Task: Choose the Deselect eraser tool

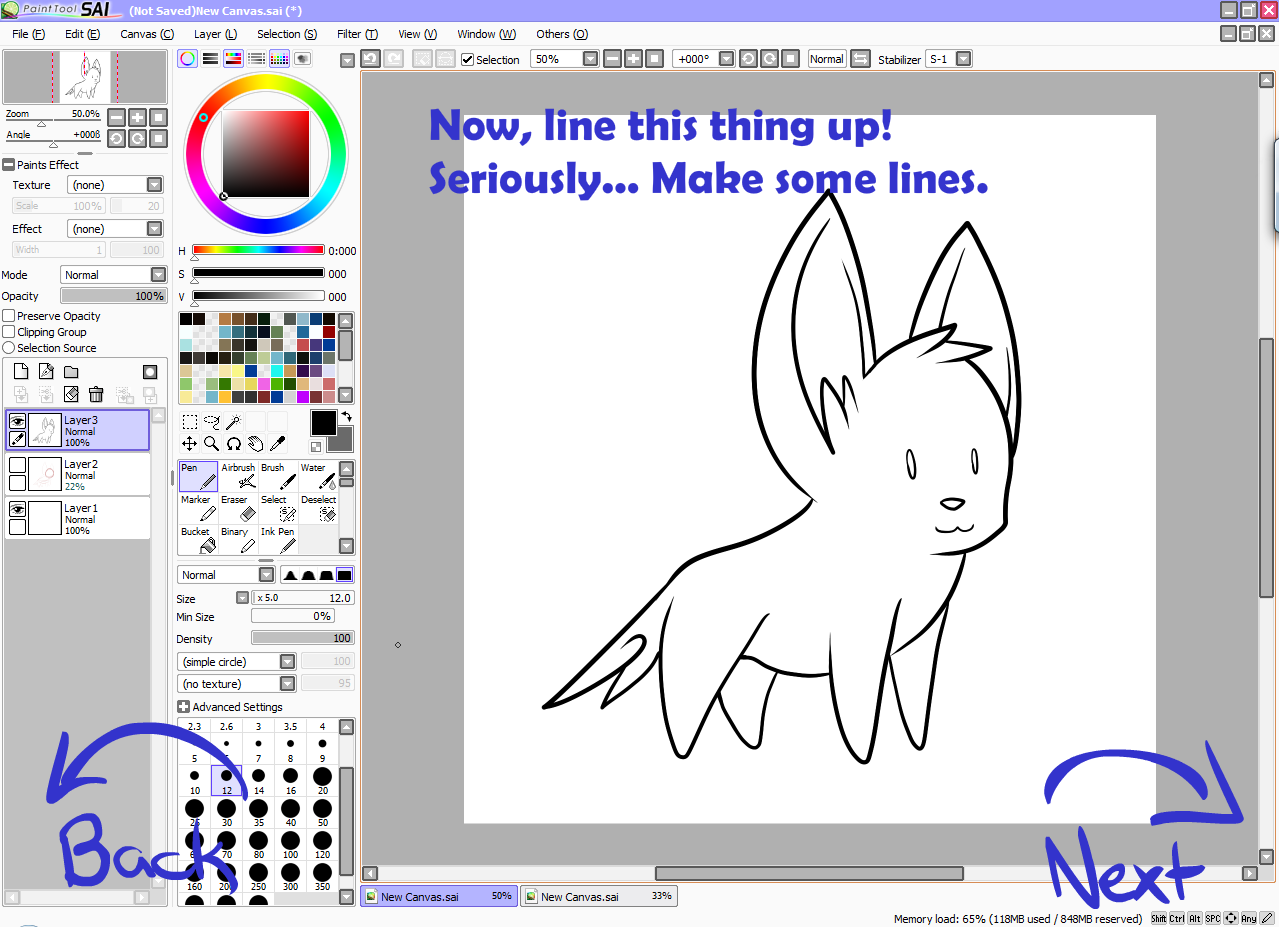Action: pos(318,508)
